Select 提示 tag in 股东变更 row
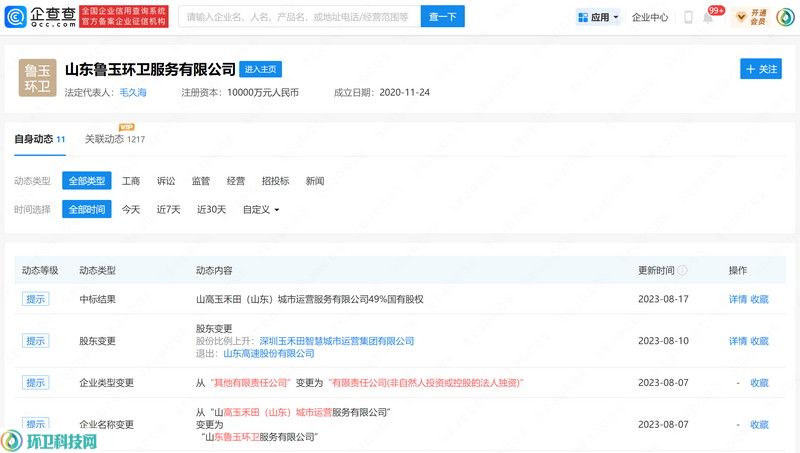The image size is (800, 453). click(x=36, y=341)
